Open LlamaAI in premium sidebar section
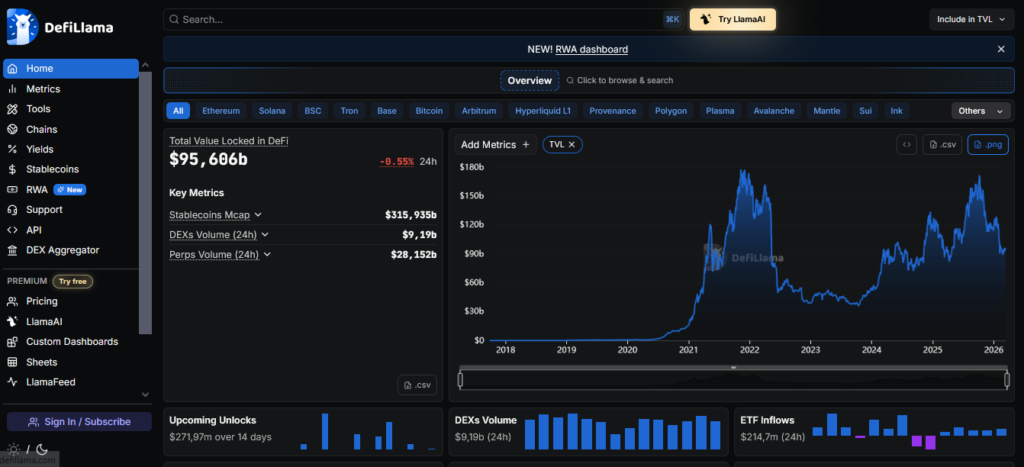 pos(47,321)
